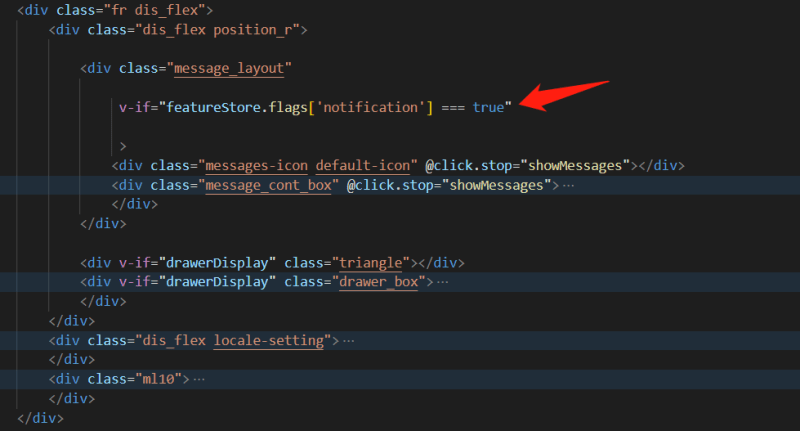Click the 'locale-setting' class name
The height and width of the screenshot is (431, 800).
pyautogui.click(x=269, y=341)
